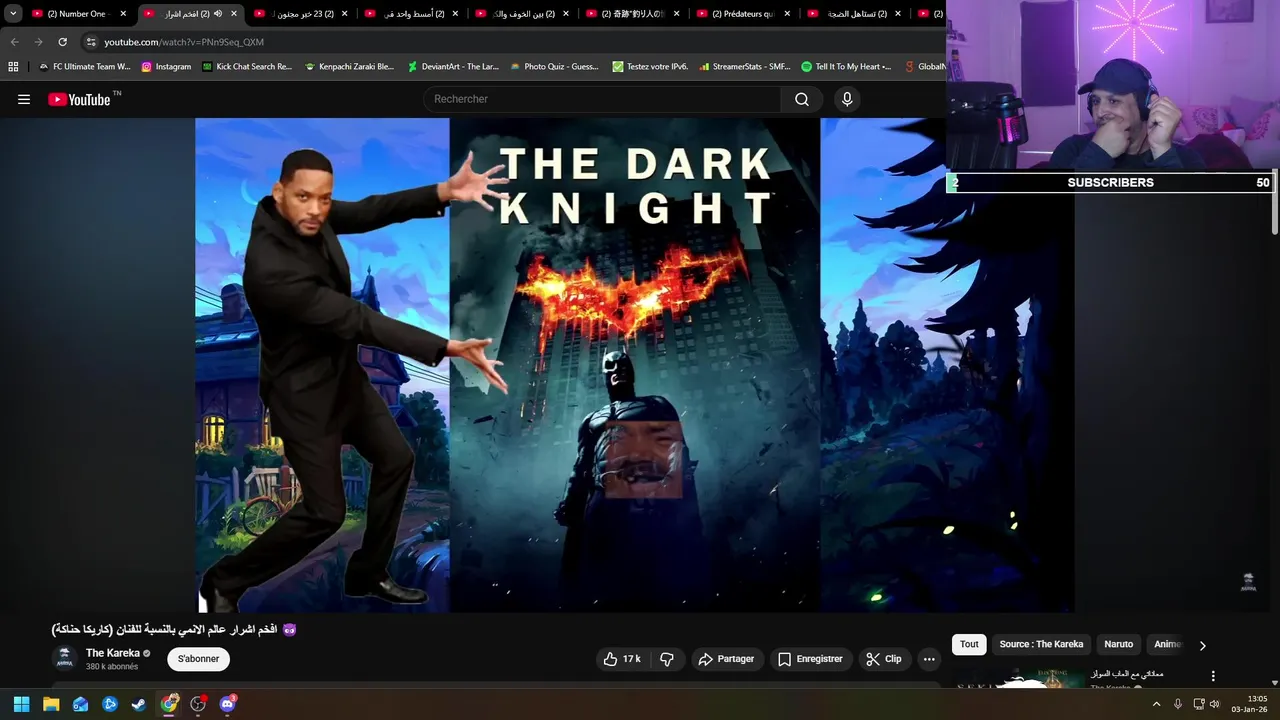Open StreamerStats bookmark
This screenshot has height=720, width=1280.
click(744, 67)
